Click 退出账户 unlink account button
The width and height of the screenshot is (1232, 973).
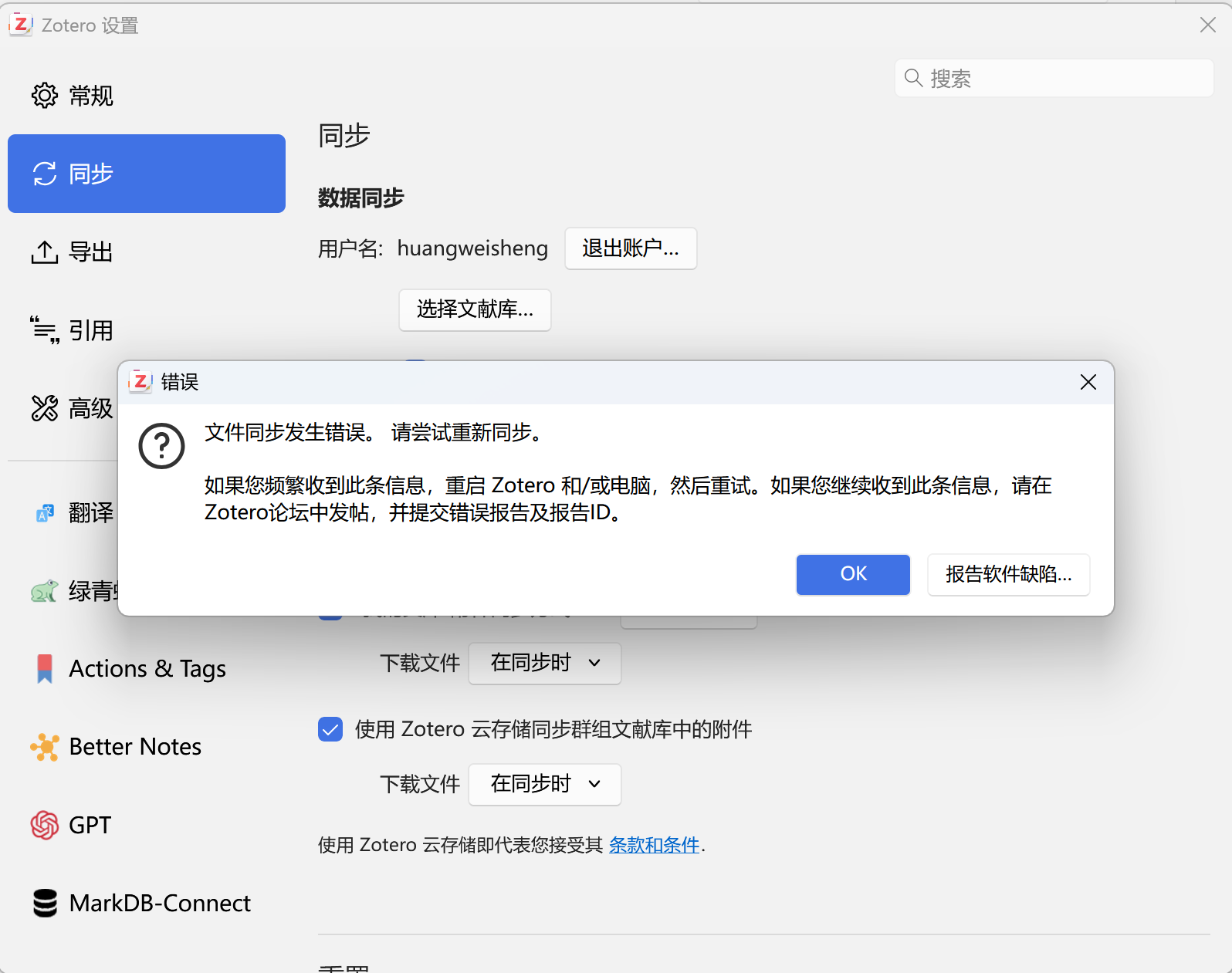[x=631, y=248]
